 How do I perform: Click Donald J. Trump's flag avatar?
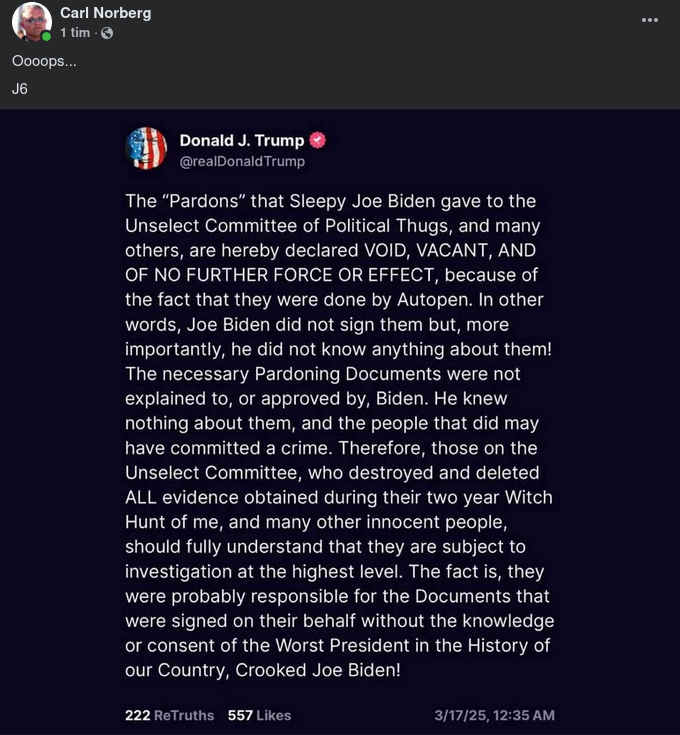(x=146, y=148)
